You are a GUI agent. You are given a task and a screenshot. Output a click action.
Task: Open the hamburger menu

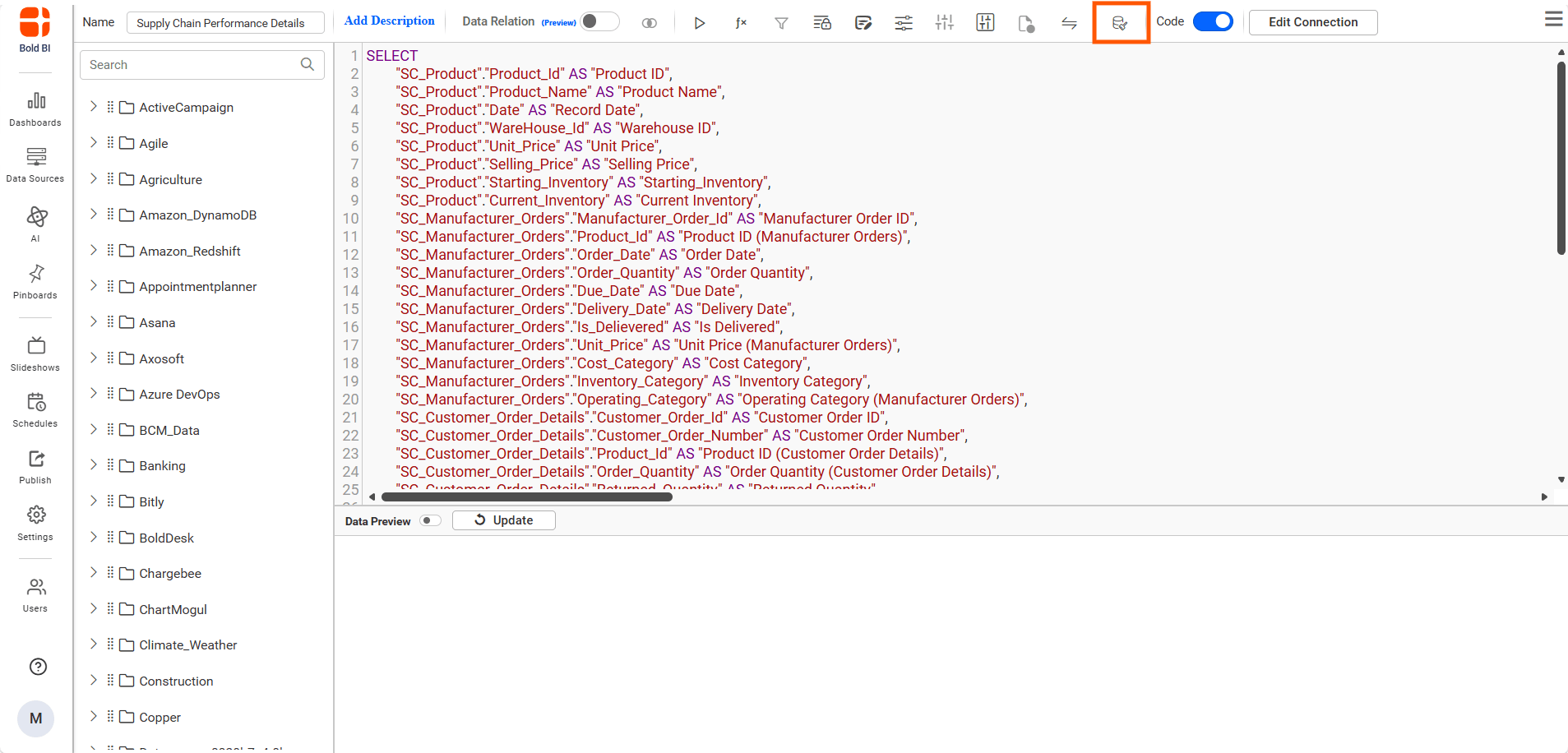[x=1553, y=19]
